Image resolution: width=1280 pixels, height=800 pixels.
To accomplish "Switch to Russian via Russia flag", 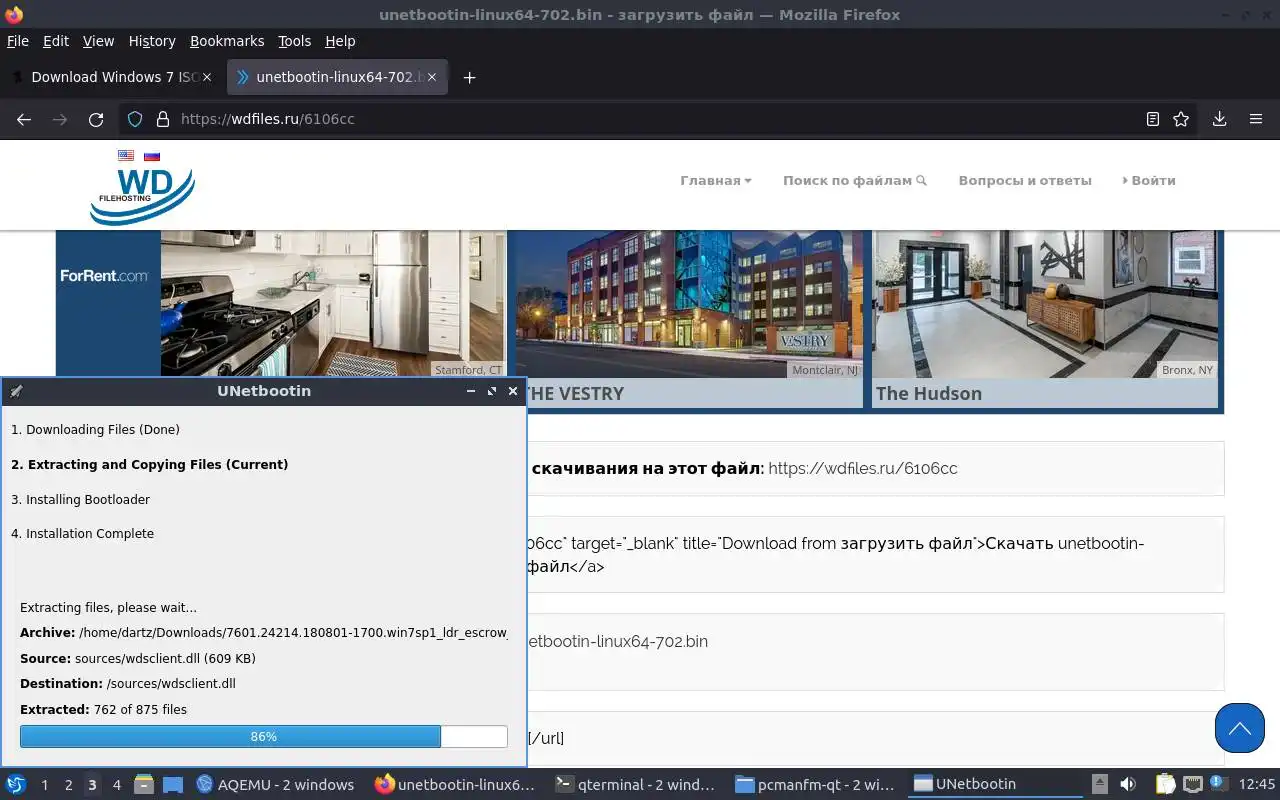I will point(152,155).
